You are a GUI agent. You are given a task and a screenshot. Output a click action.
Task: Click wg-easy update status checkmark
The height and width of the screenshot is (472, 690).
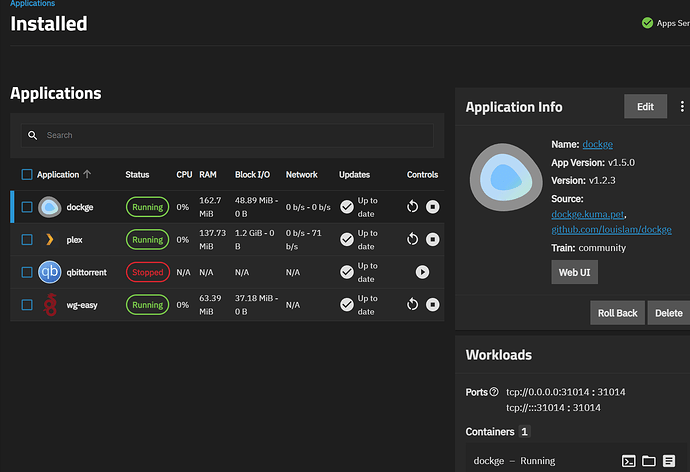[x=347, y=304]
